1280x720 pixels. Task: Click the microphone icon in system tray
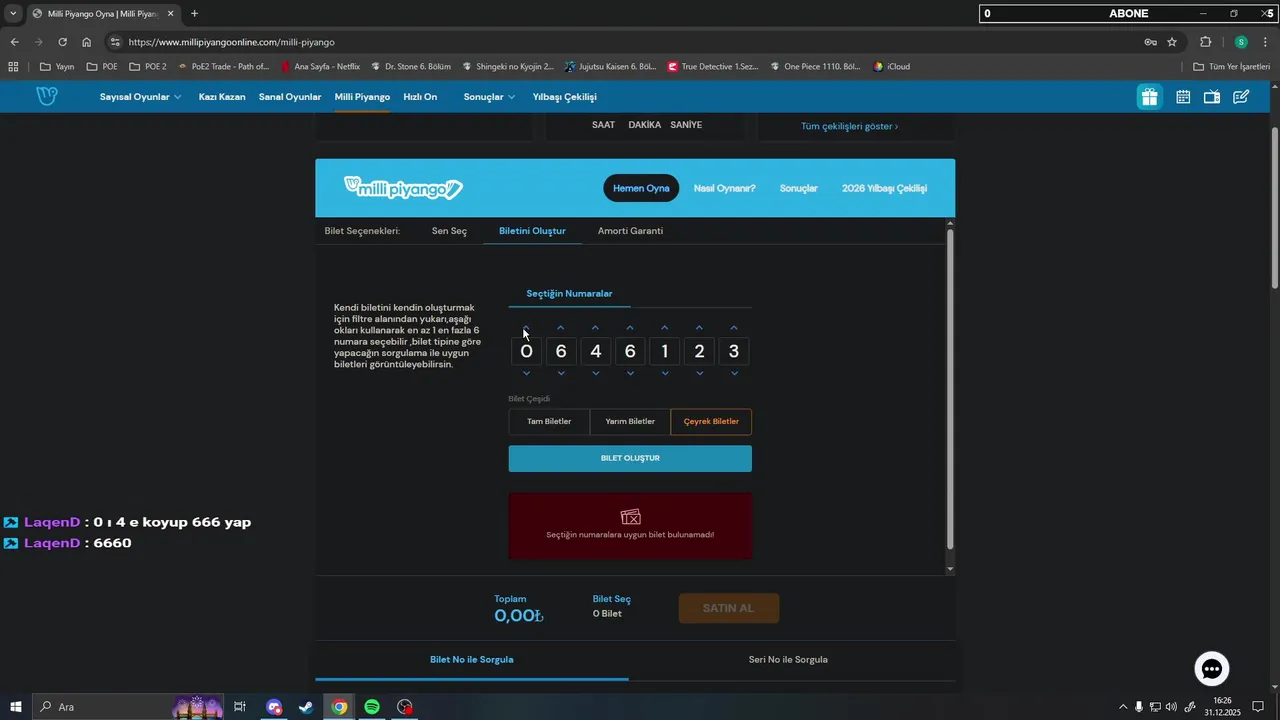click(1138, 707)
